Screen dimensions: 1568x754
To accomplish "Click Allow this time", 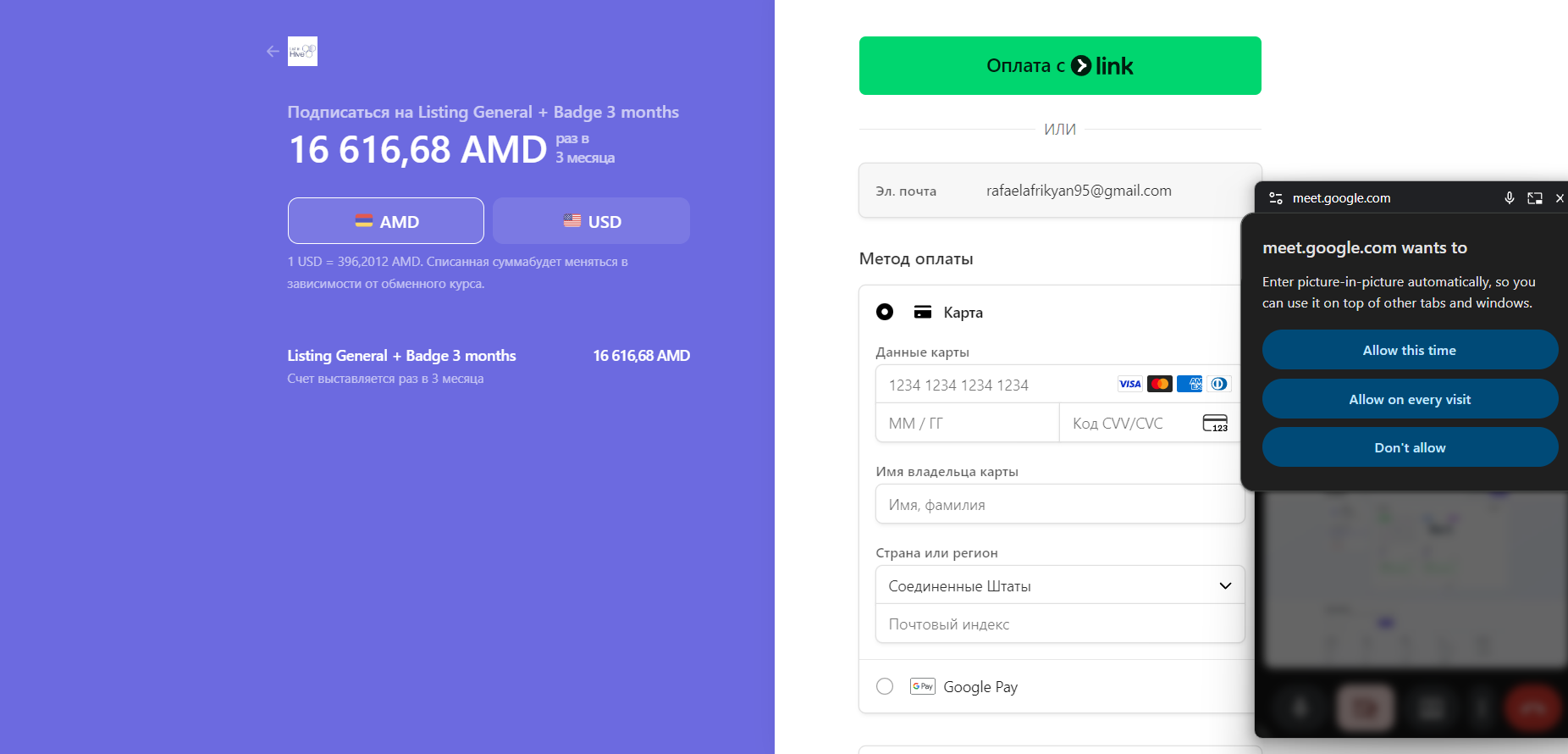I will point(1409,350).
